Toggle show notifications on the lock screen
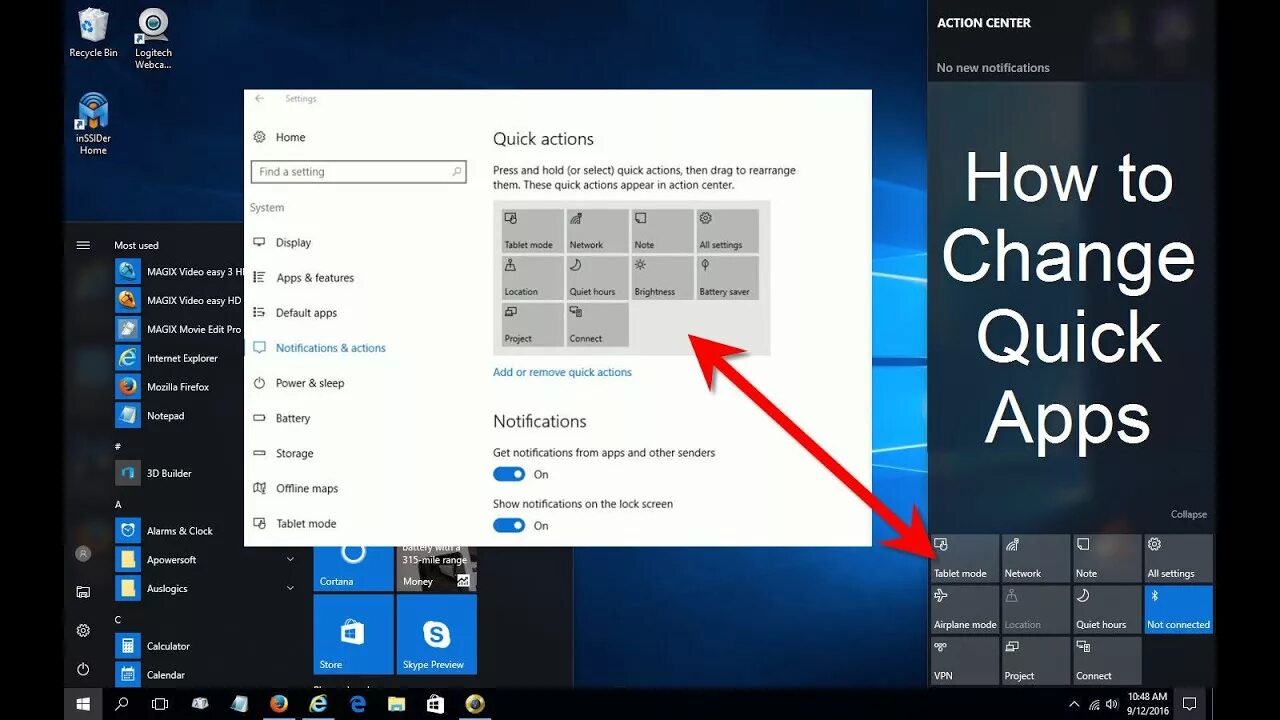The width and height of the screenshot is (1280, 720). coord(509,525)
